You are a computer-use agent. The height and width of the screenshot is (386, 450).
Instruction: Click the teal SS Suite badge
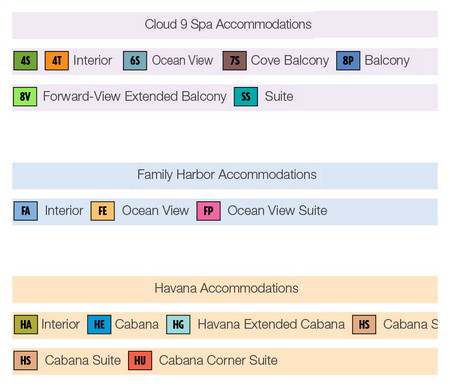click(x=246, y=97)
